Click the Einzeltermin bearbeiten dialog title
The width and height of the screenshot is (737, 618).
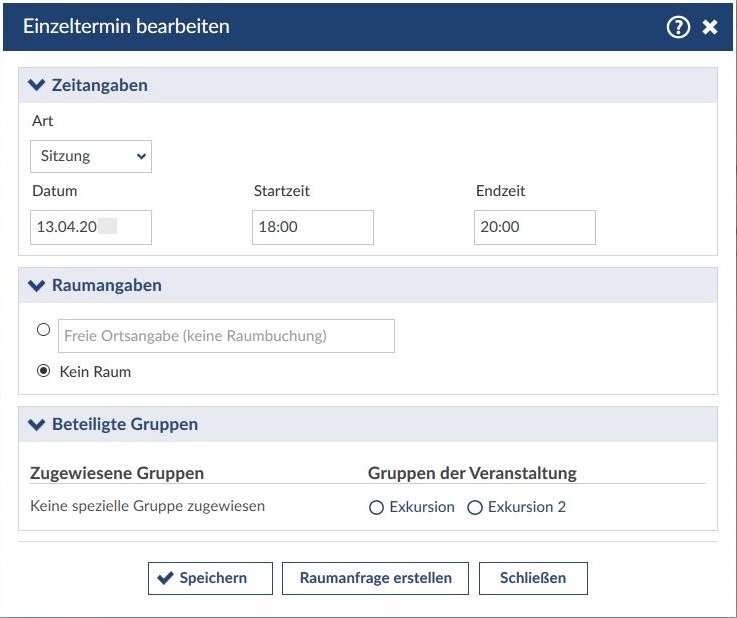point(126,27)
